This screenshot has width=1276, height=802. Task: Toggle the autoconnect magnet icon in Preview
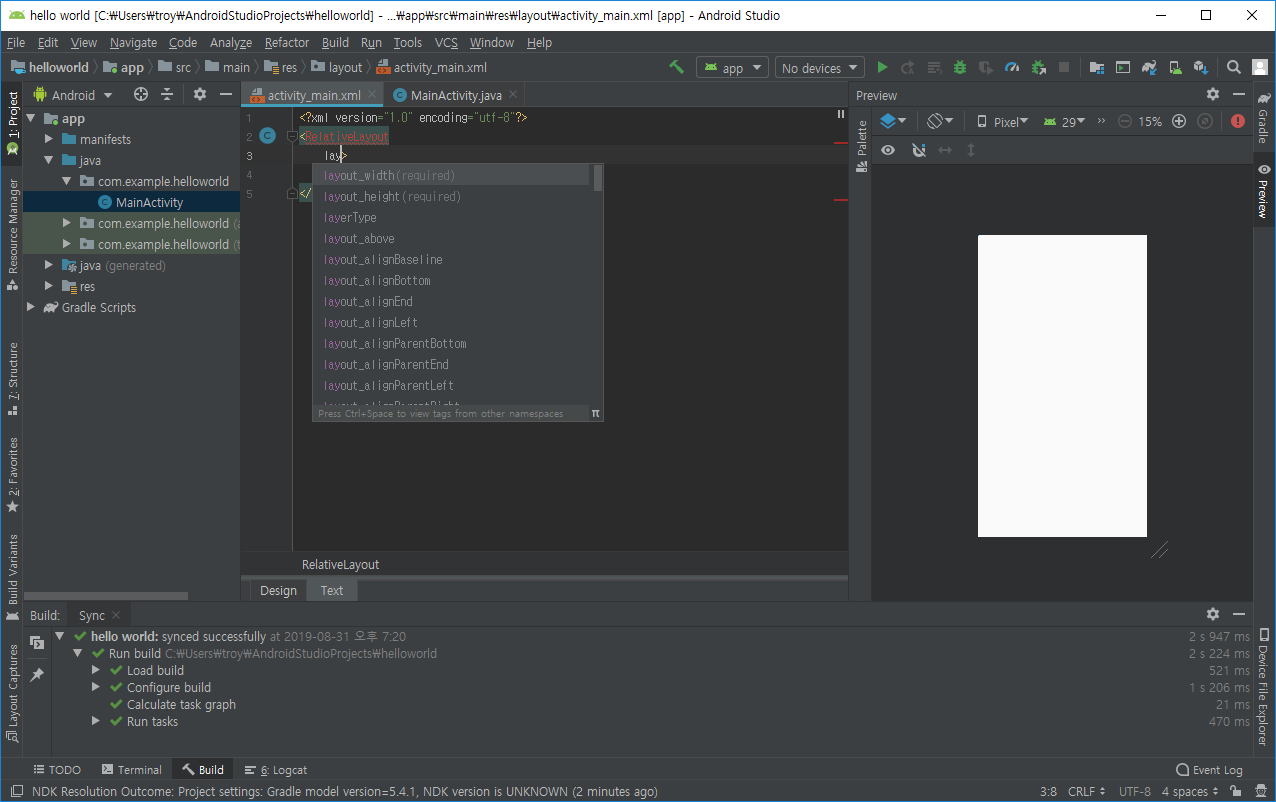pyautogui.click(x=919, y=150)
